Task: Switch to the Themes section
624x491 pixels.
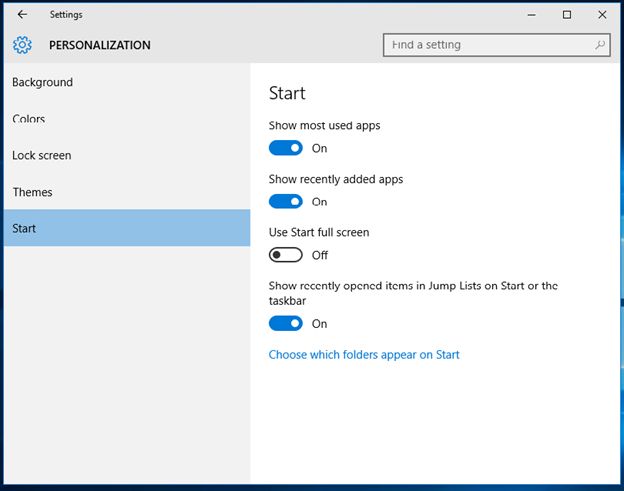Action: [33, 192]
